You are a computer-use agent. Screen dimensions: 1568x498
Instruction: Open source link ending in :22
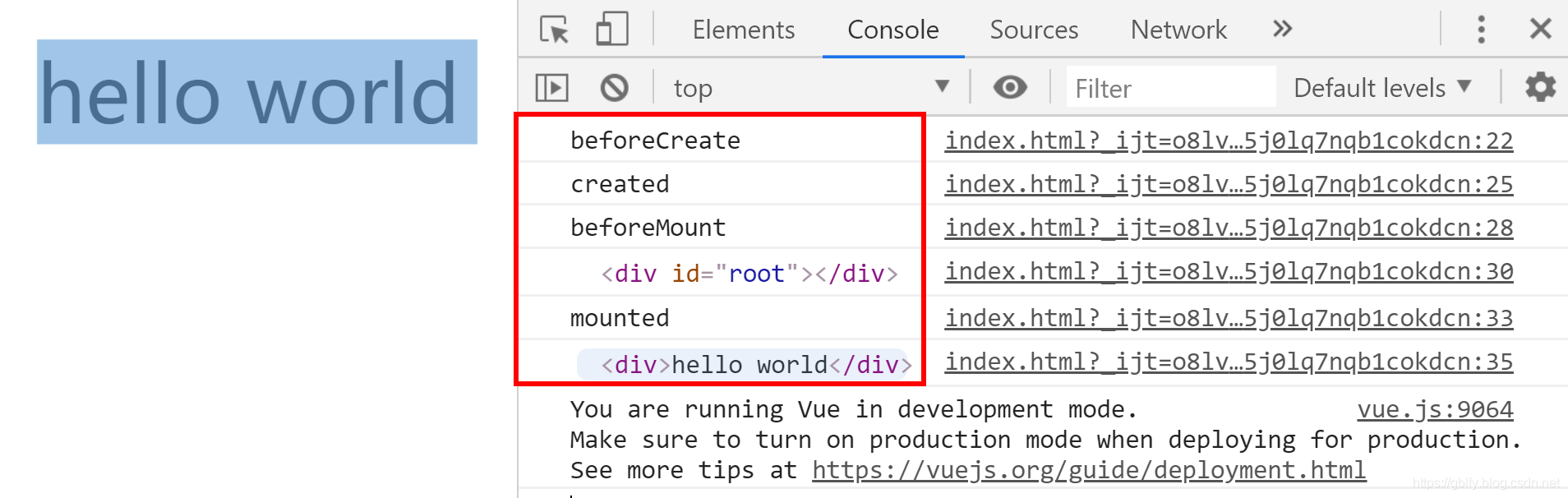[1229, 141]
